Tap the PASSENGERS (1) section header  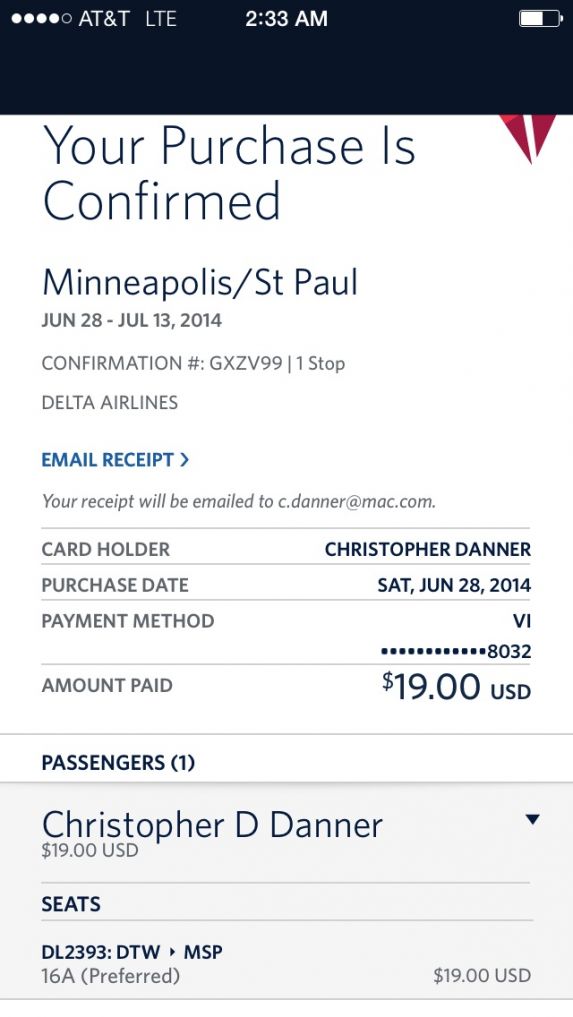coord(118,763)
